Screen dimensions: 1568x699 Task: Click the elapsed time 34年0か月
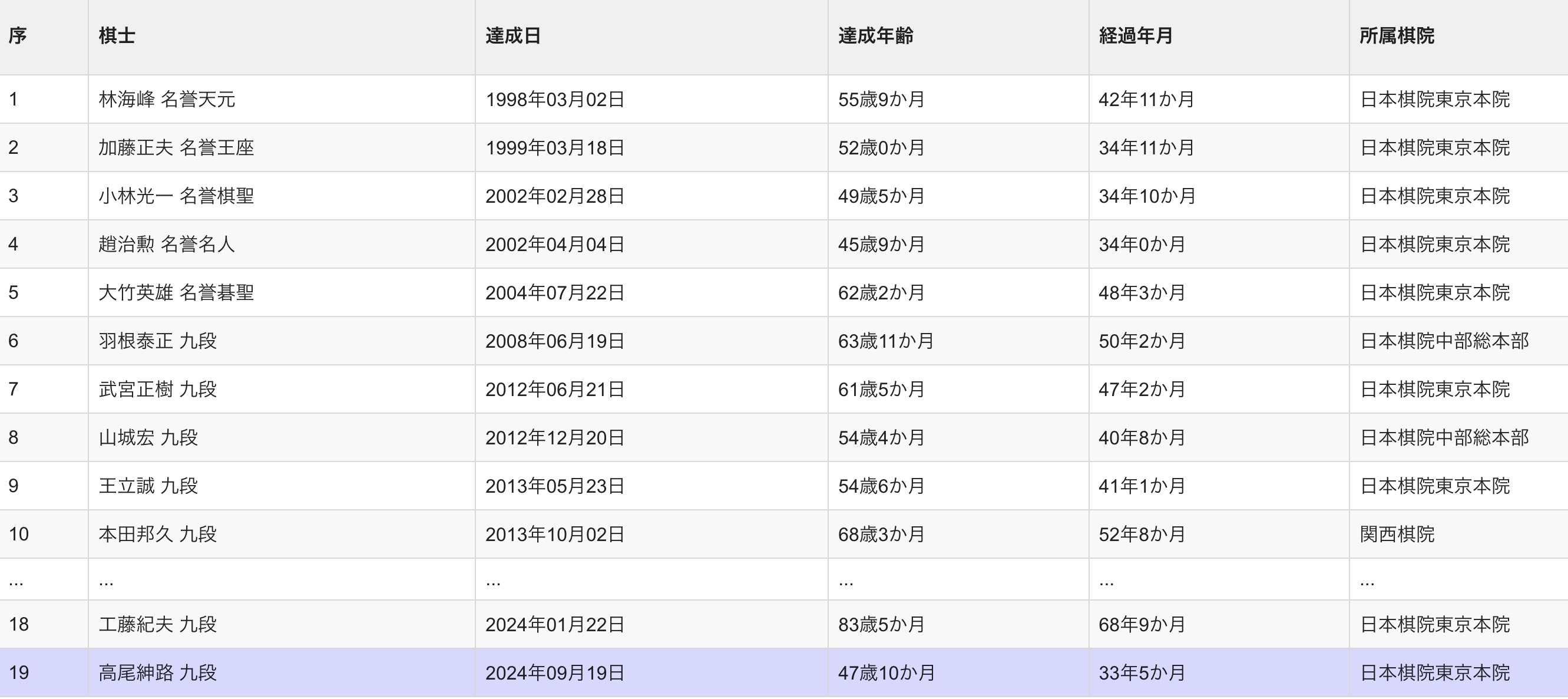[1142, 244]
